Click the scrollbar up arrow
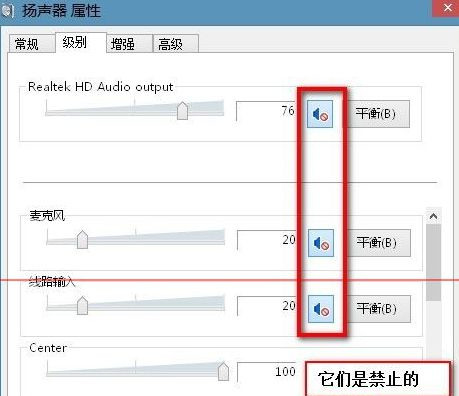 433,216
